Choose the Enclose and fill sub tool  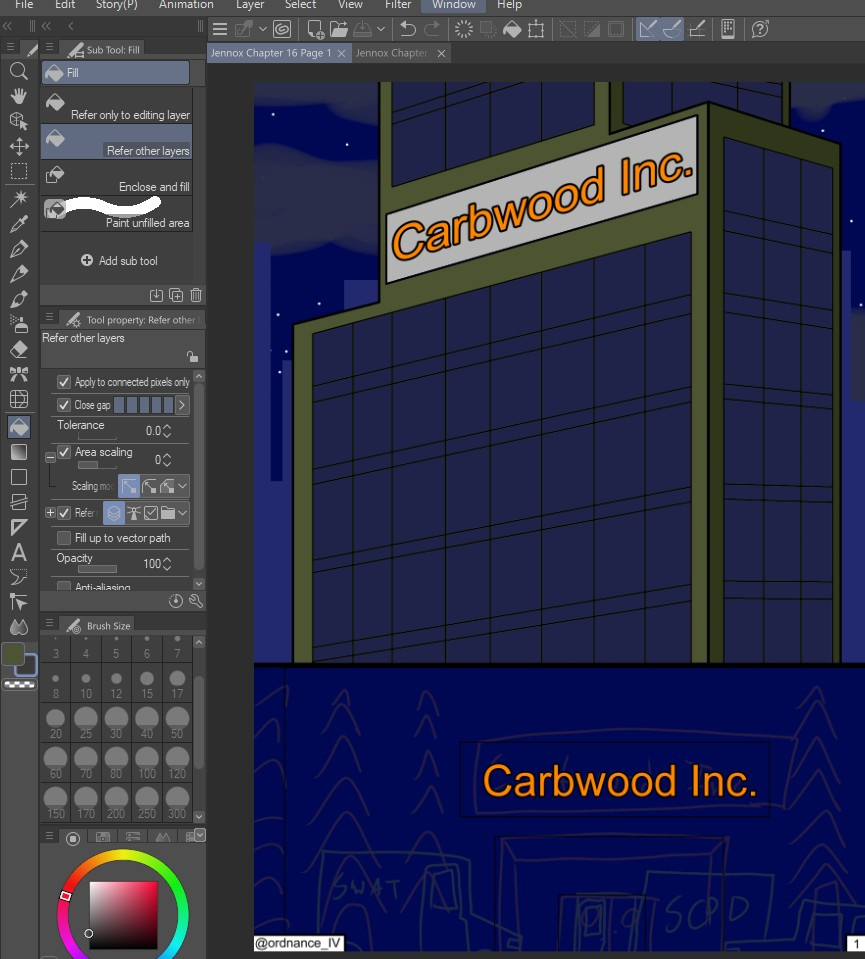pos(116,179)
